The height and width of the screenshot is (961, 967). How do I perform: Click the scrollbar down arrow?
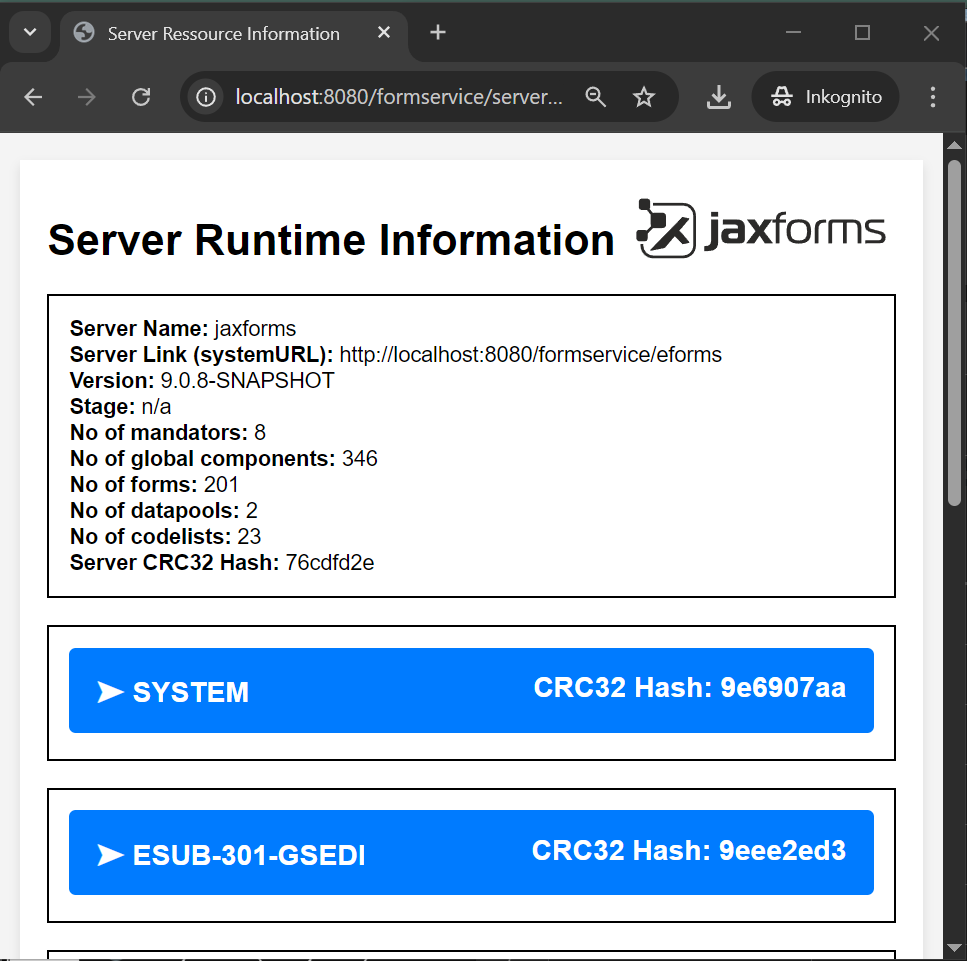[x=954, y=951]
